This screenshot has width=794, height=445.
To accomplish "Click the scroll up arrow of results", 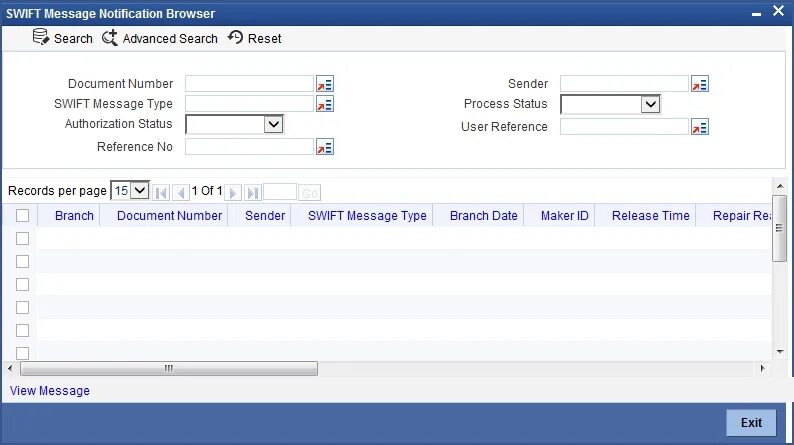I will (x=780, y=186).
